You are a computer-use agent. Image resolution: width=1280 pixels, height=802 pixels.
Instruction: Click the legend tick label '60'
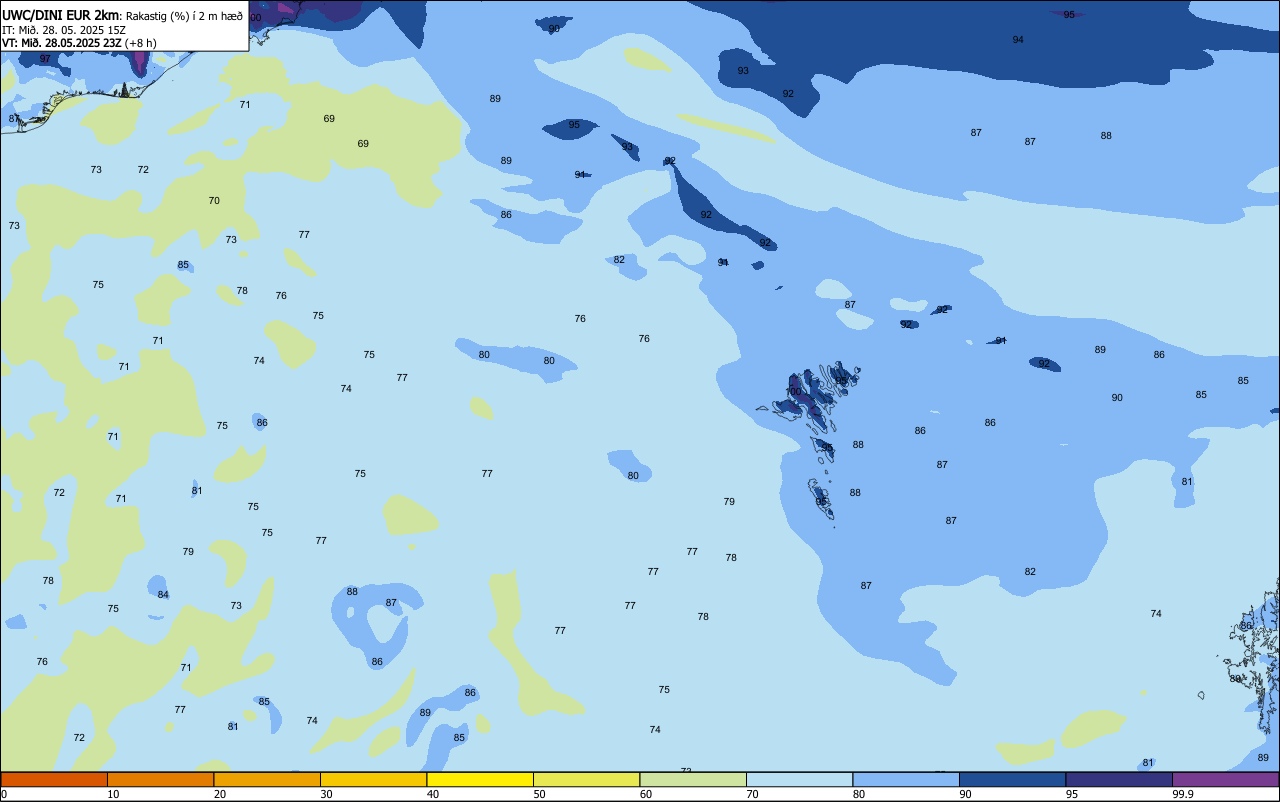645,794
